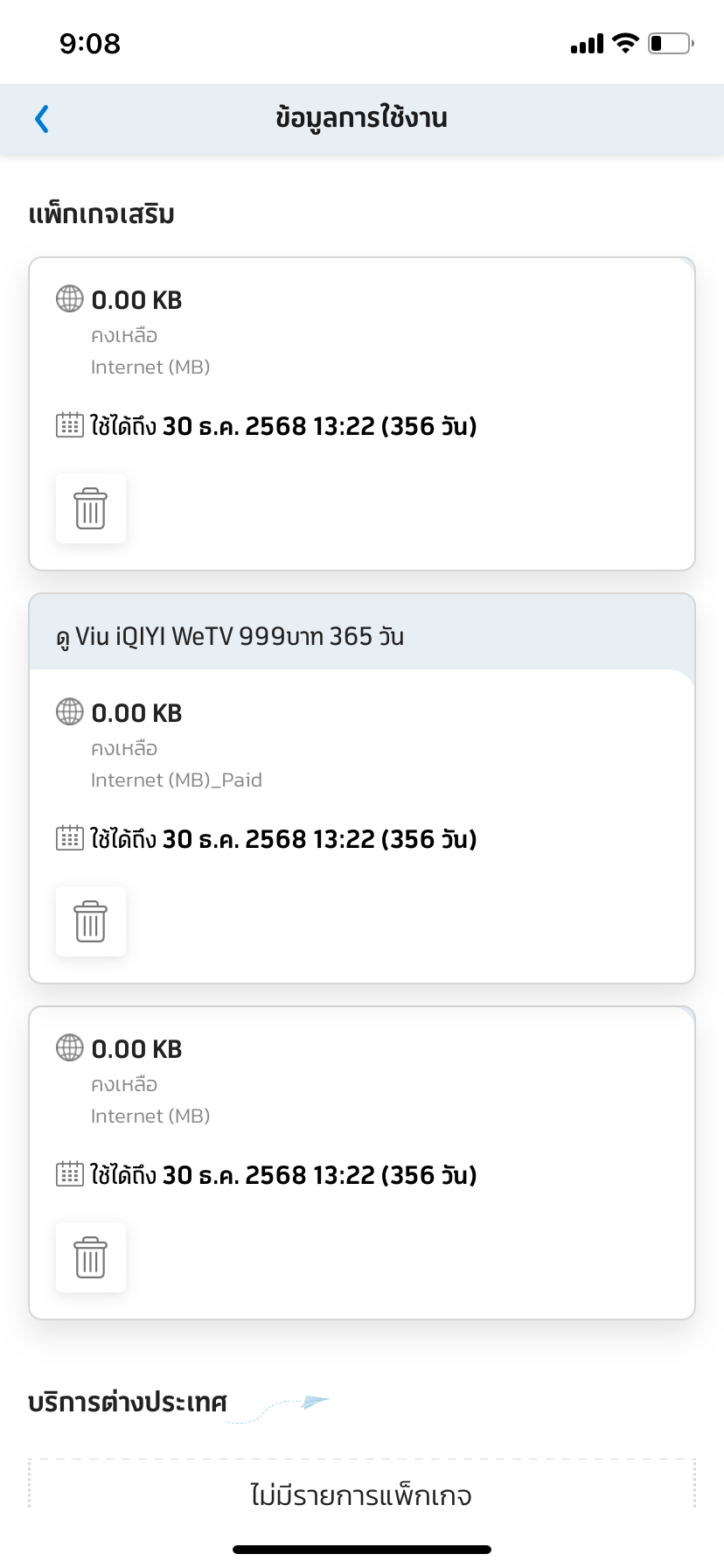Tap the expiry date text in the first card

(x=283, y=426)
